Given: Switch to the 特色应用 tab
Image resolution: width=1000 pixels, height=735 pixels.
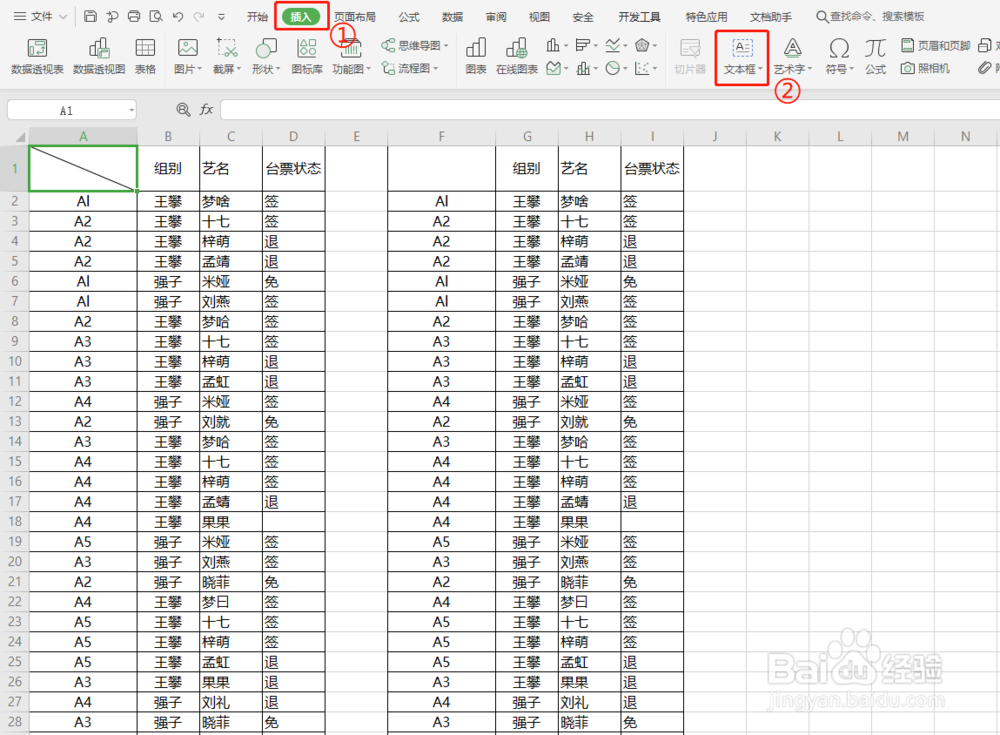Looking at the screenshot, I should click(x=706, y=17).
